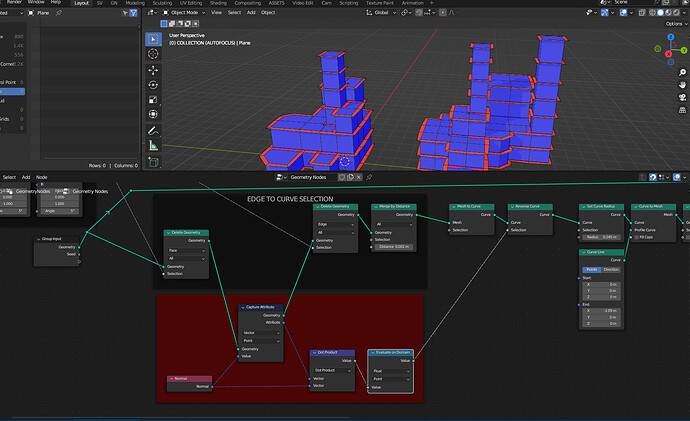
Task: Toggle X-ray view in viewport header
Action: click(642, 13)
